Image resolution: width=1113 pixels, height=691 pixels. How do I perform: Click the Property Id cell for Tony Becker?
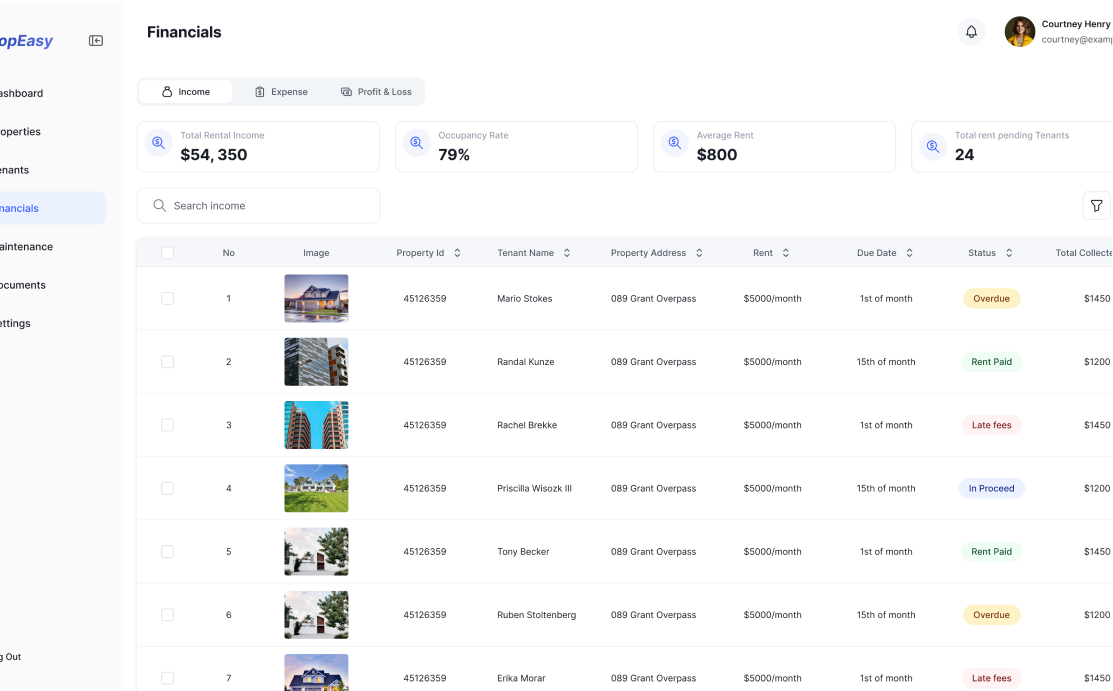click(424, 551)
